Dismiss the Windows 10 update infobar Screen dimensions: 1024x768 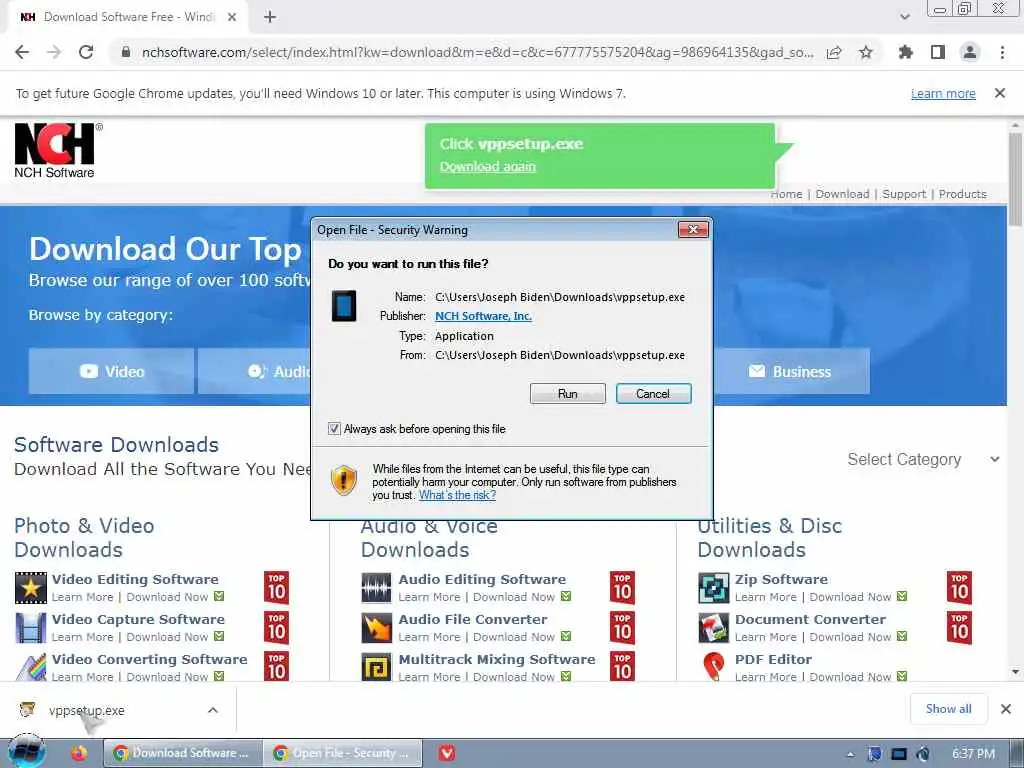[x=1000, y=93]
